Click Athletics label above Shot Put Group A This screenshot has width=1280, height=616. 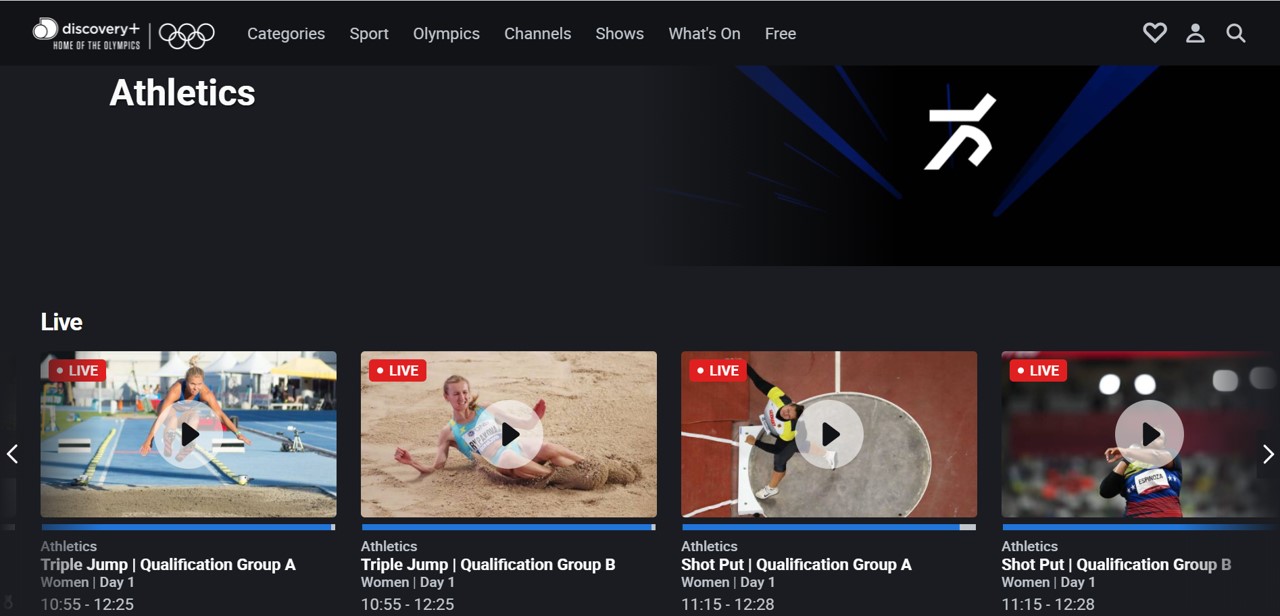[x=709, y=546]
